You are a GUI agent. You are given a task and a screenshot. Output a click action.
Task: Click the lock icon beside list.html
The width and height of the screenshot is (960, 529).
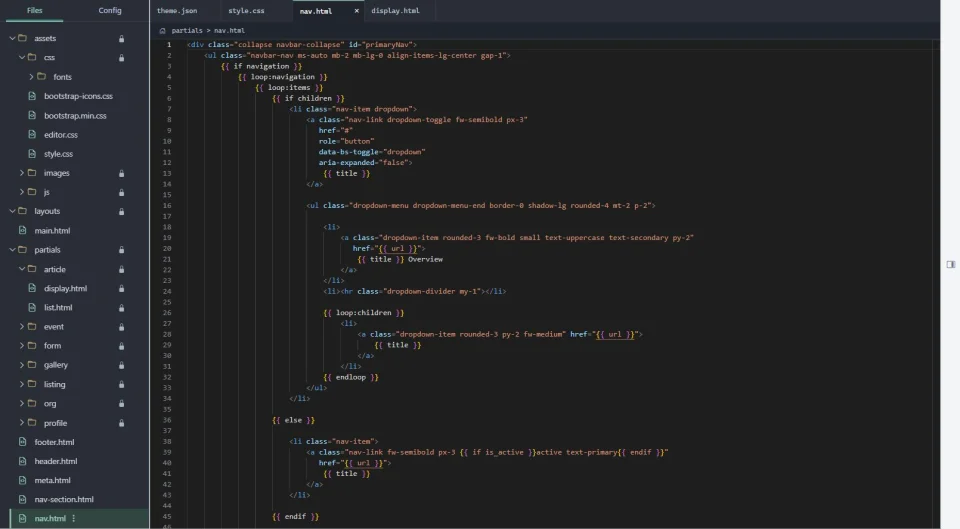pyautogui.click(x=121, y=308)
